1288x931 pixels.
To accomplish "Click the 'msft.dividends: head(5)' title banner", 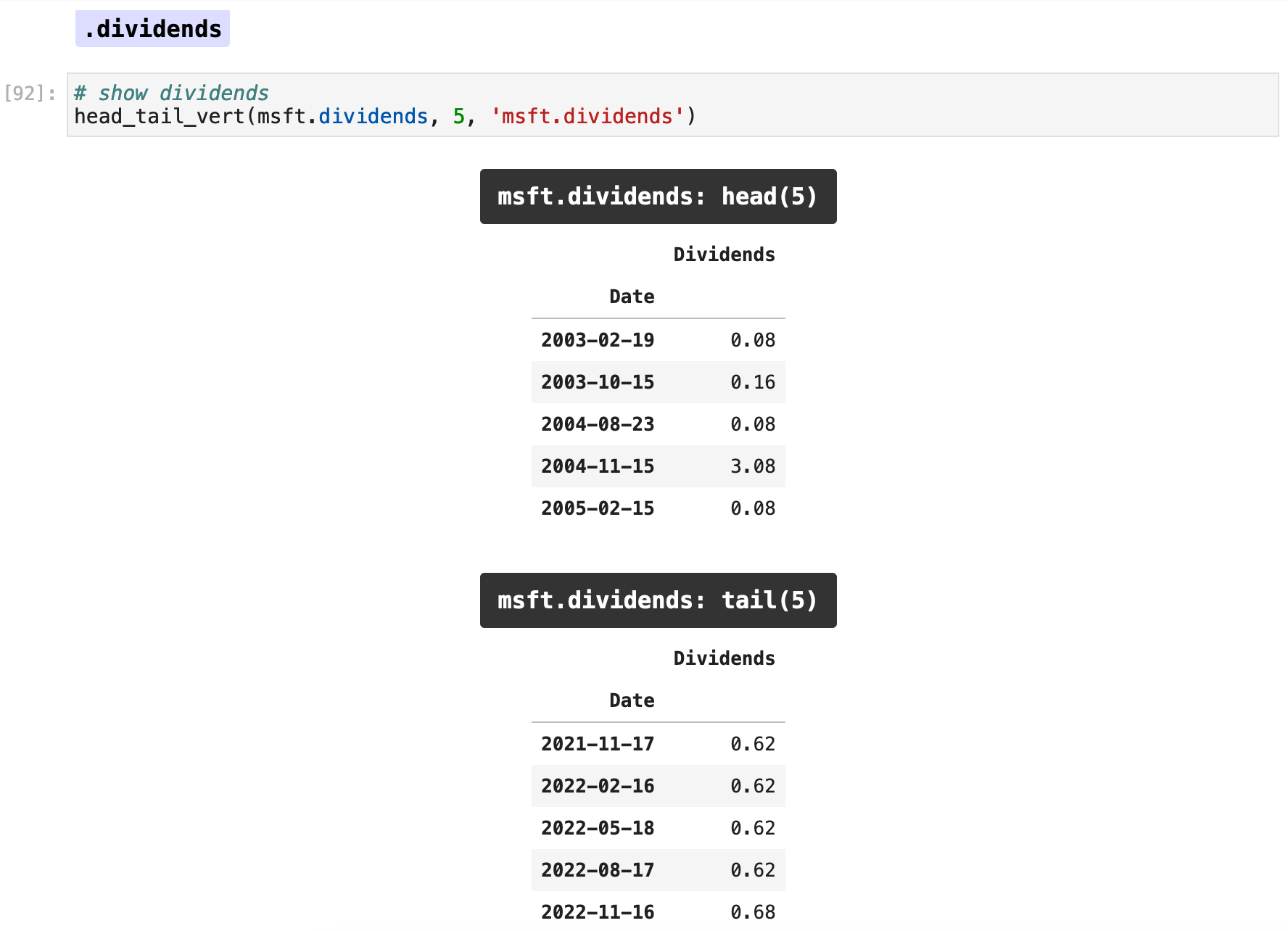I will click(658, 196).
